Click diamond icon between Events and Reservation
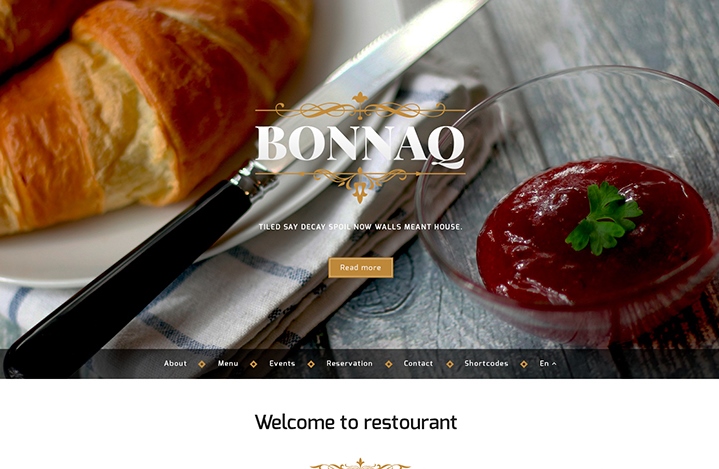The image size is (719, 469). (311, 364)
